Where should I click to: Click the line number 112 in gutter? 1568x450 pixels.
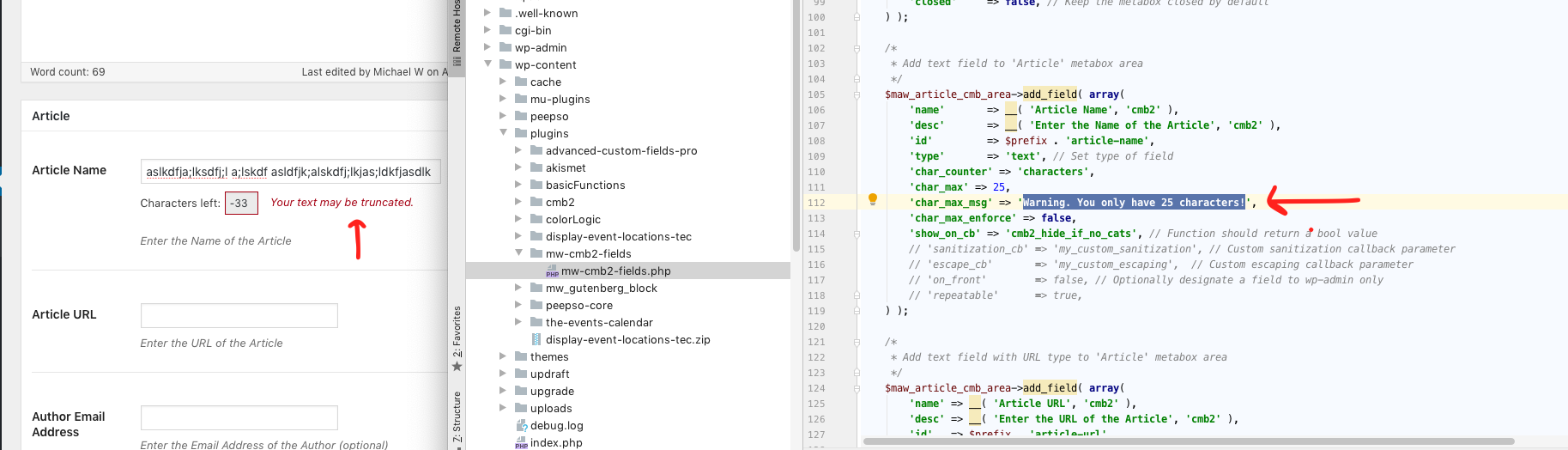pyautogui.click(x=816, y=203)
